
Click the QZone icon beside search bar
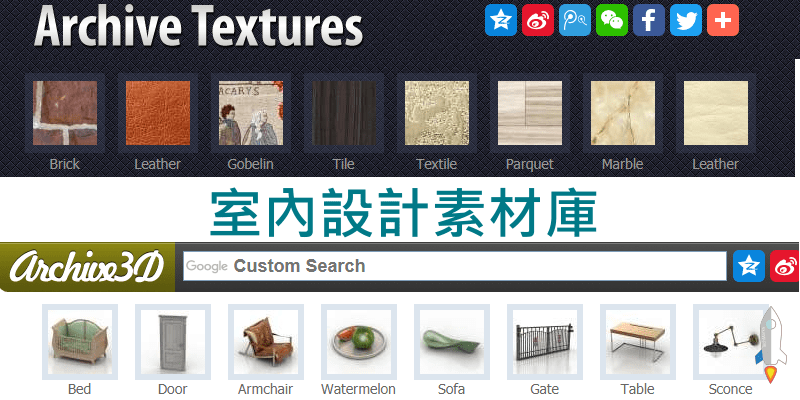[749, 266]
